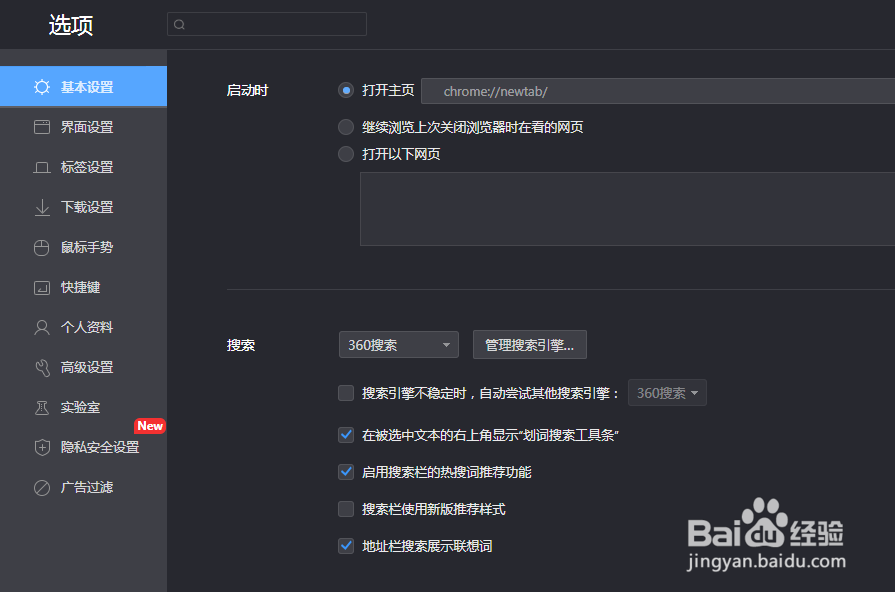Viewport: 895px width, 592px height.
Task: Expand the fallback 360搜索 engine dropdown
Action: (x=667, y=392)
